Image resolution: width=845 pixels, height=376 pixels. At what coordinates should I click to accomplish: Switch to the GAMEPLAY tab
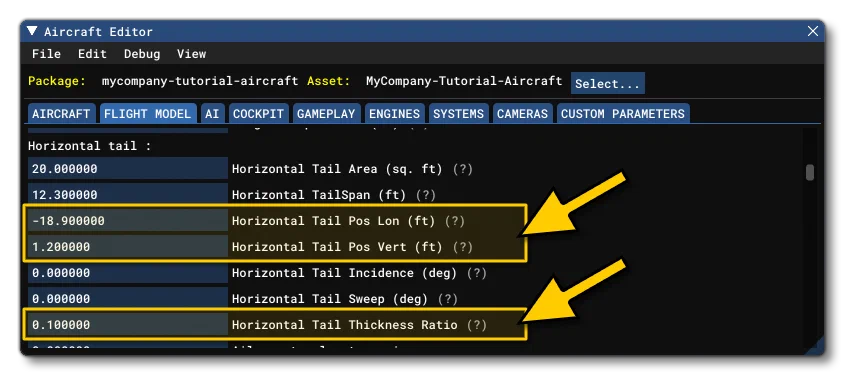[x=326, y=114]
